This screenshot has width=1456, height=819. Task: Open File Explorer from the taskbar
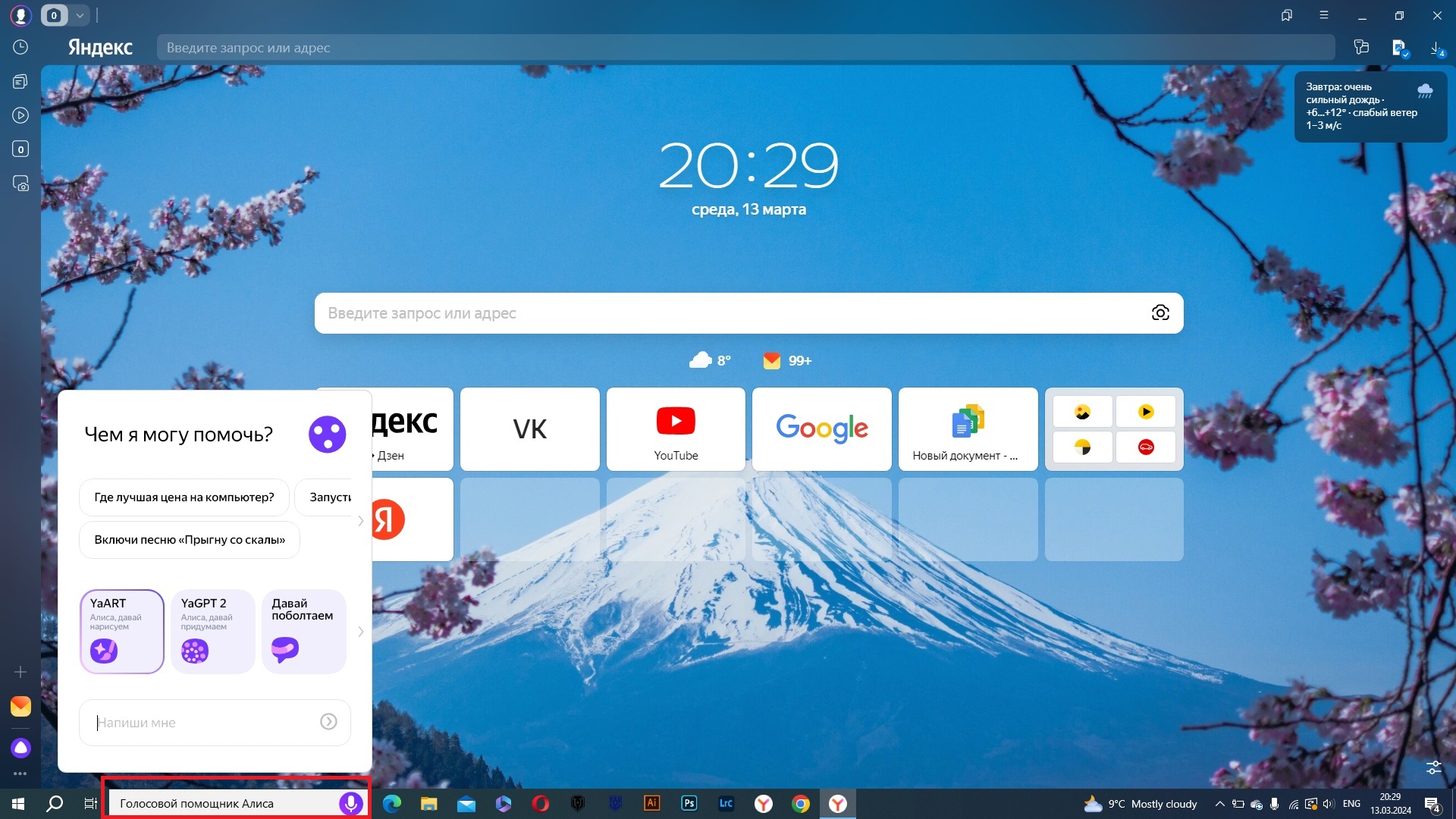pos(429,804)
